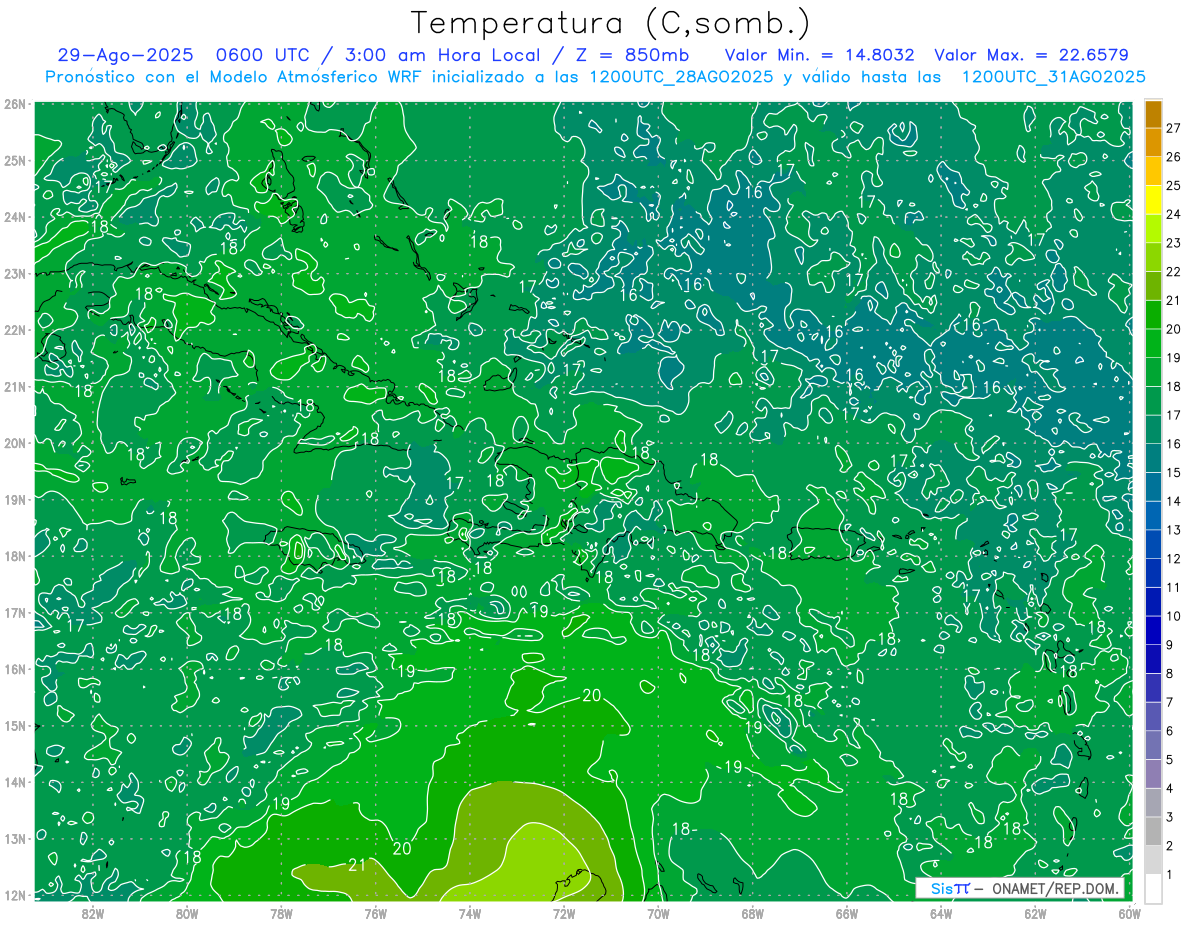Click the "25" color scale label
Image resolution: width=1200 pixels, height=927 pixels.
(x=1174, y=185)
